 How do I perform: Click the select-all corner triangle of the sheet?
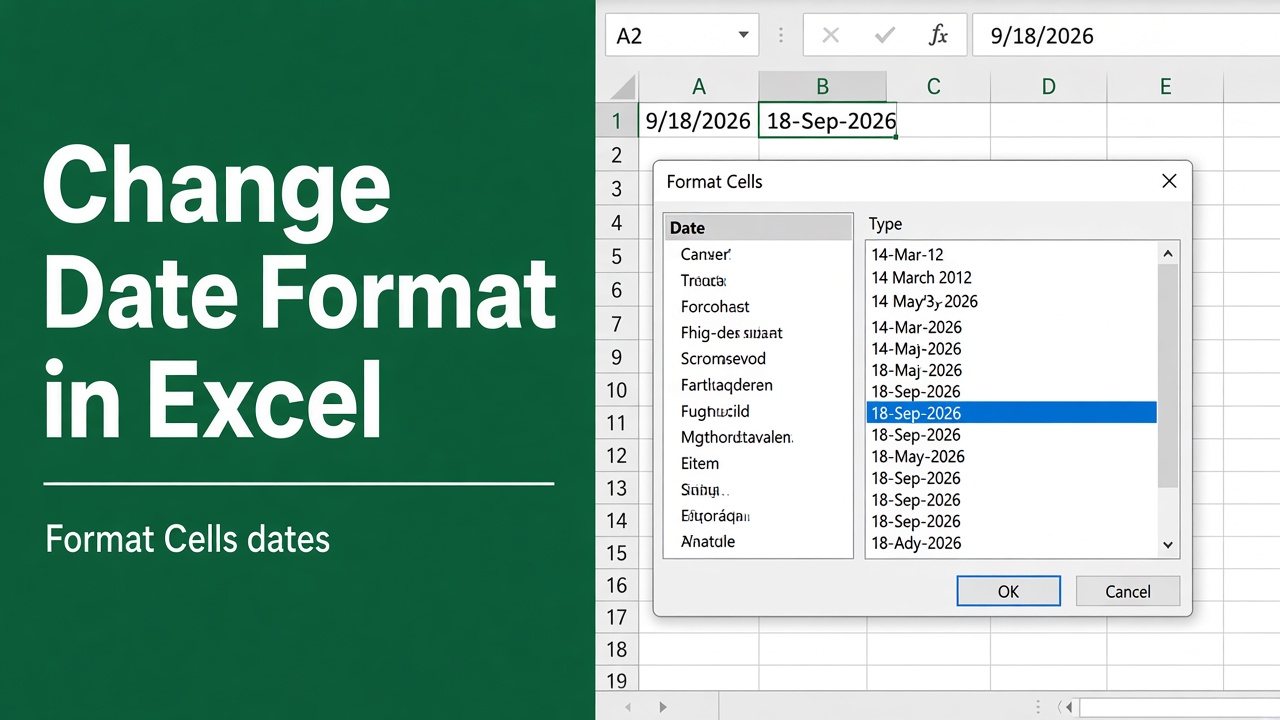622,86
